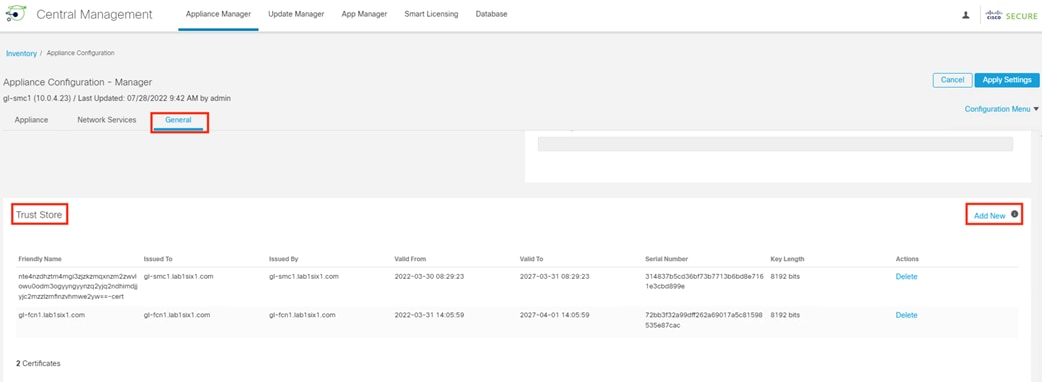Click the 2 Certificates count text

click(39, 363)
